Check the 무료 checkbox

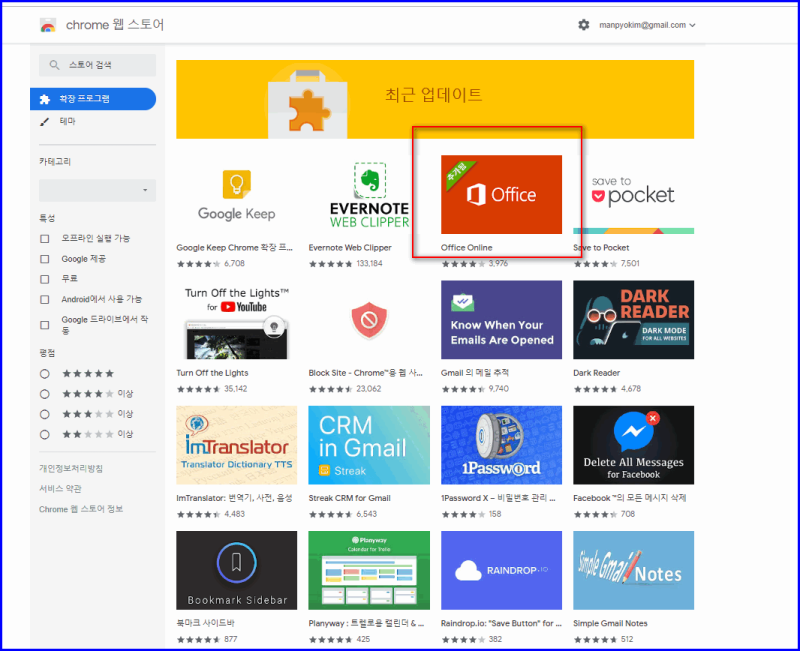45,279
